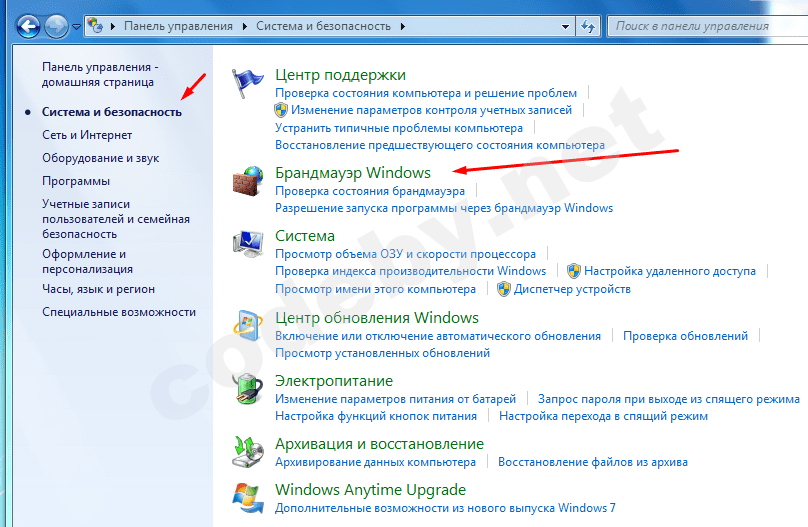The height and width of the screenshot is (527, 808).
Task: Expand chevron before Панель управления breadcrumb
Action: [x=113, y=26]
